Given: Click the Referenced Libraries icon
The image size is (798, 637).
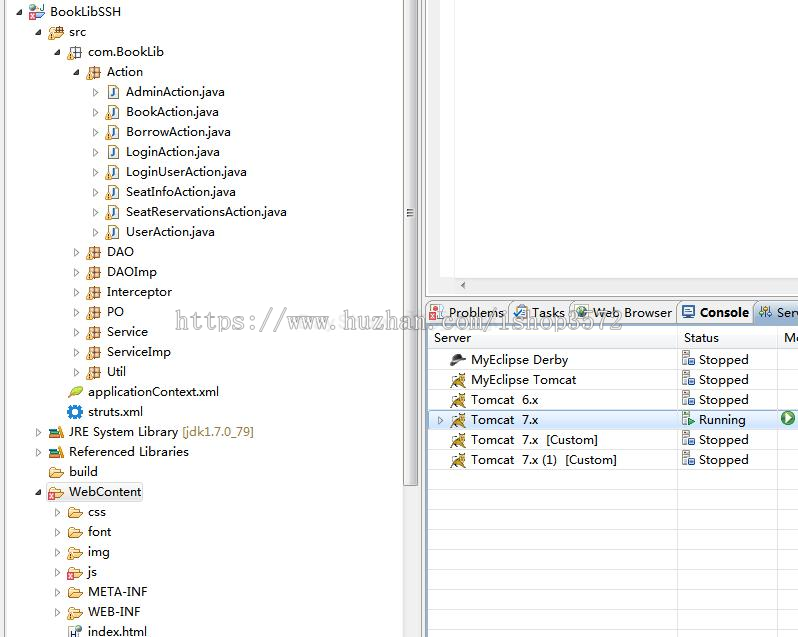Looking at the screenshot, I should [x=56, y=452].
